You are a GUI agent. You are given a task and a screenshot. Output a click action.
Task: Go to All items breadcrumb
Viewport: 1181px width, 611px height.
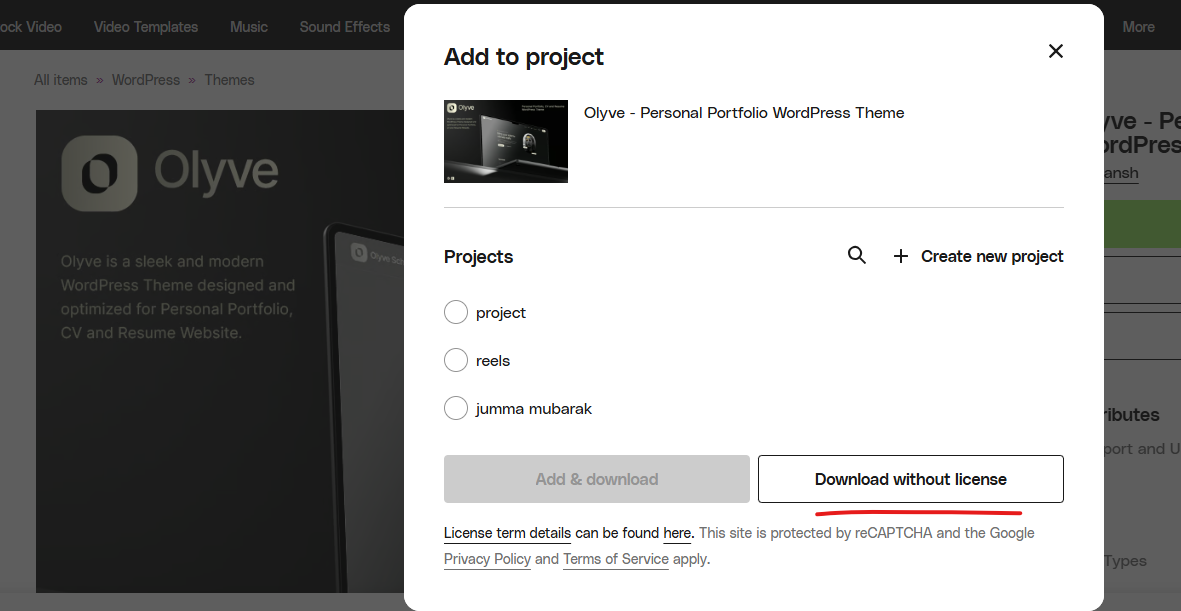point(61,80)
